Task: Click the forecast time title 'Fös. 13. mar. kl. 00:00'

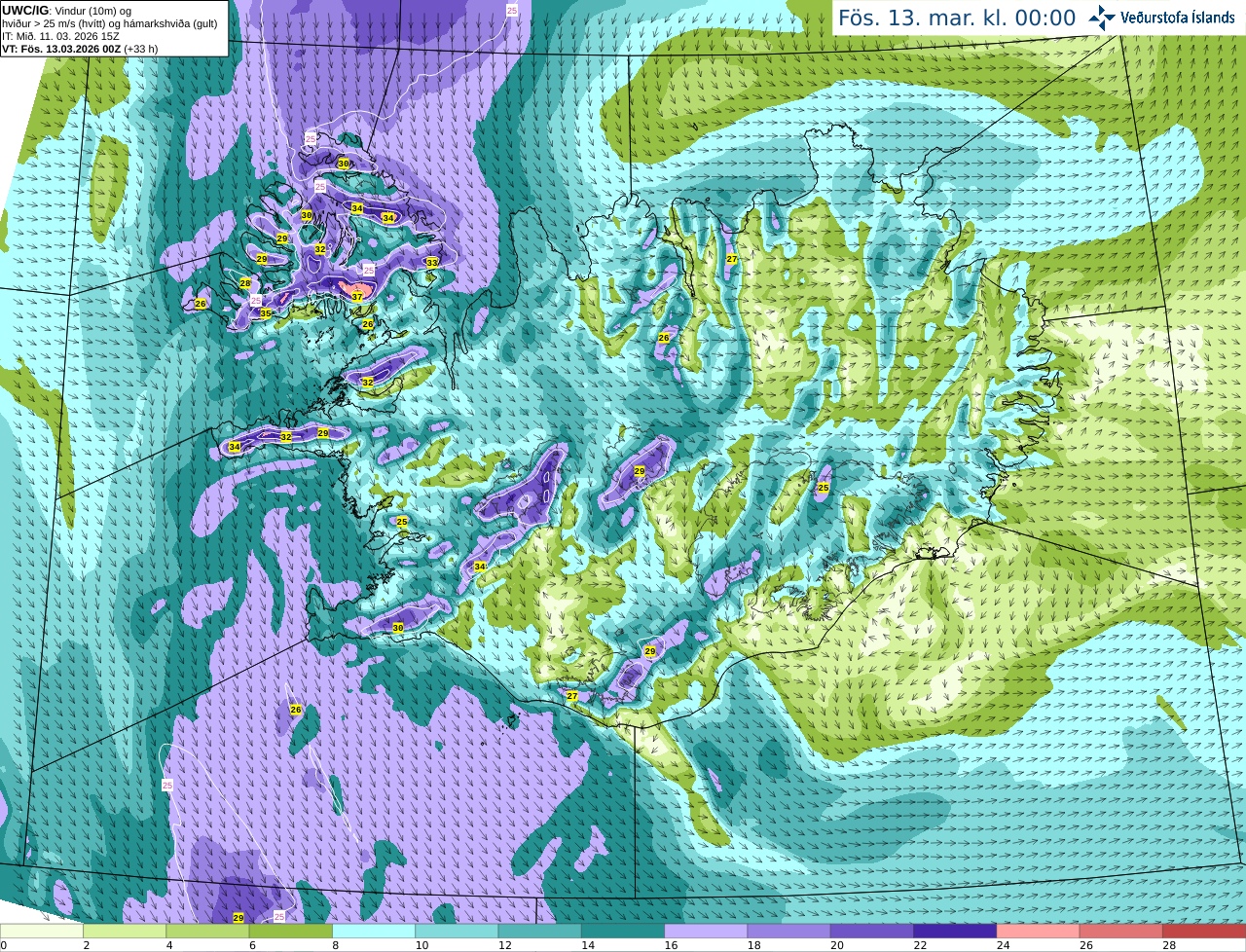Action: (x=957, y=18)
